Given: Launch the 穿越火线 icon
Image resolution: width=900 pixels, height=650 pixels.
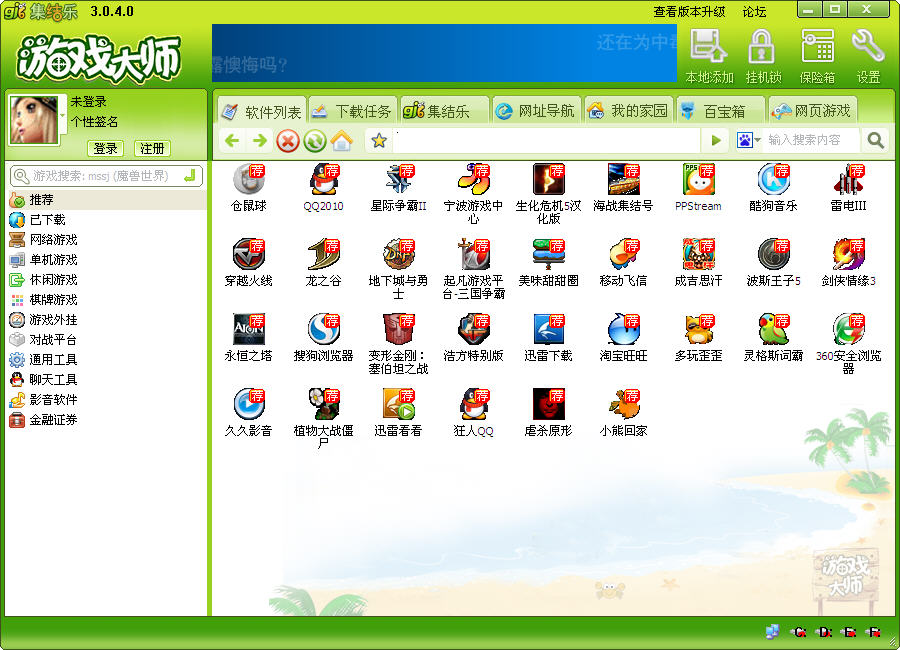Looking at the screenshot, I should pos(249,254).
